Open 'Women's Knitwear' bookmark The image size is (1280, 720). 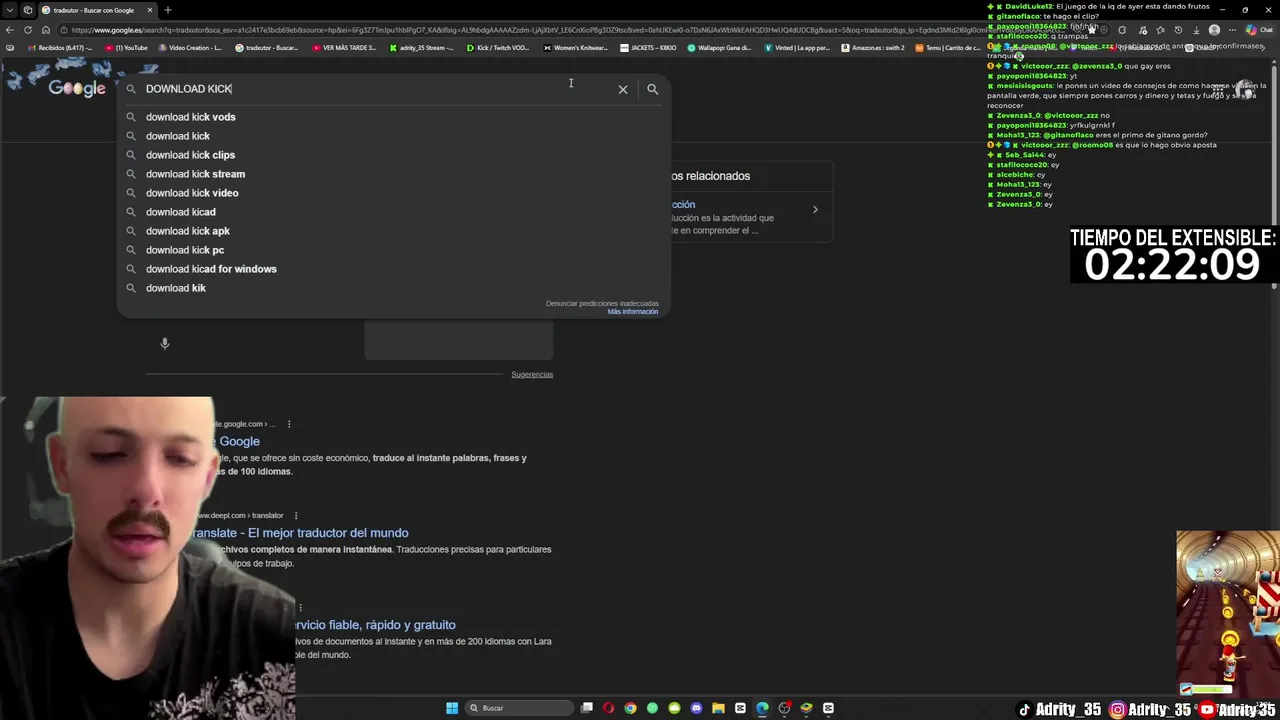coord(575,47)
